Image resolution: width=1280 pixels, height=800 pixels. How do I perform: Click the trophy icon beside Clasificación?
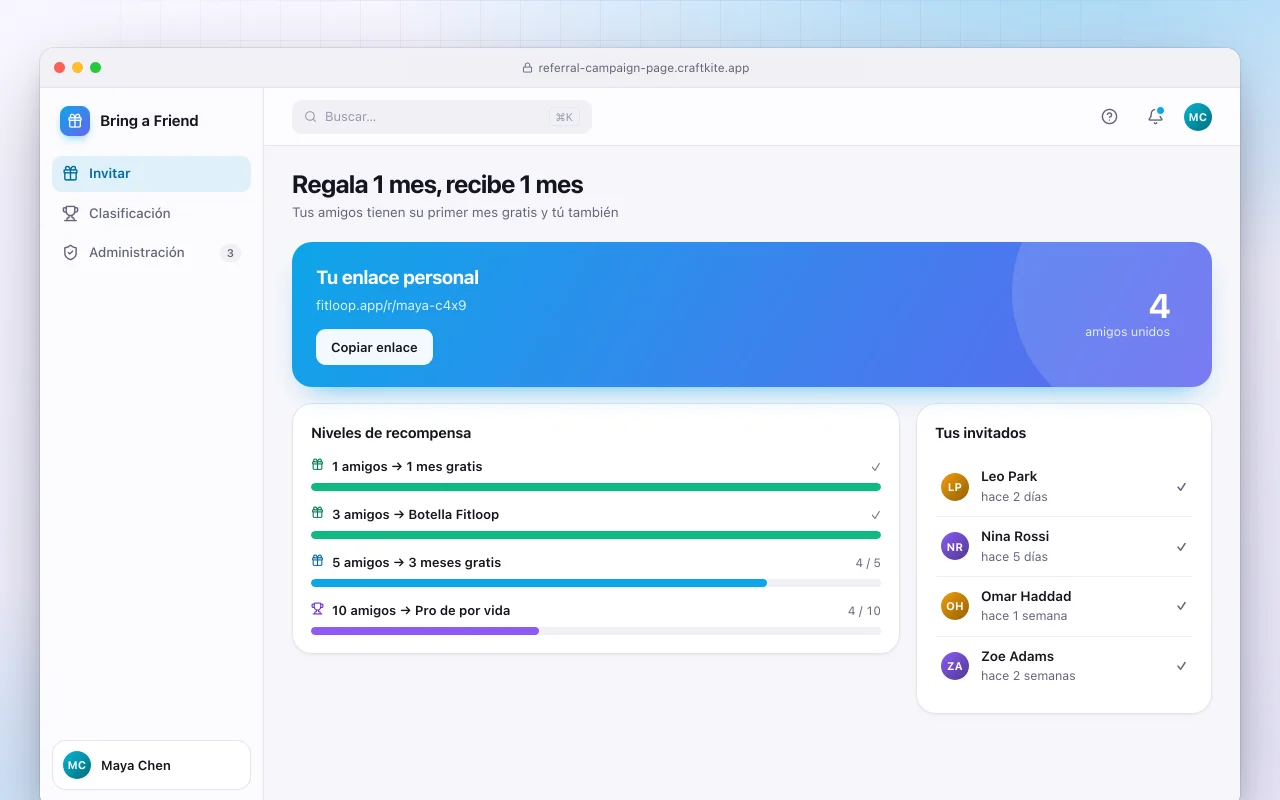click(70, 213)
